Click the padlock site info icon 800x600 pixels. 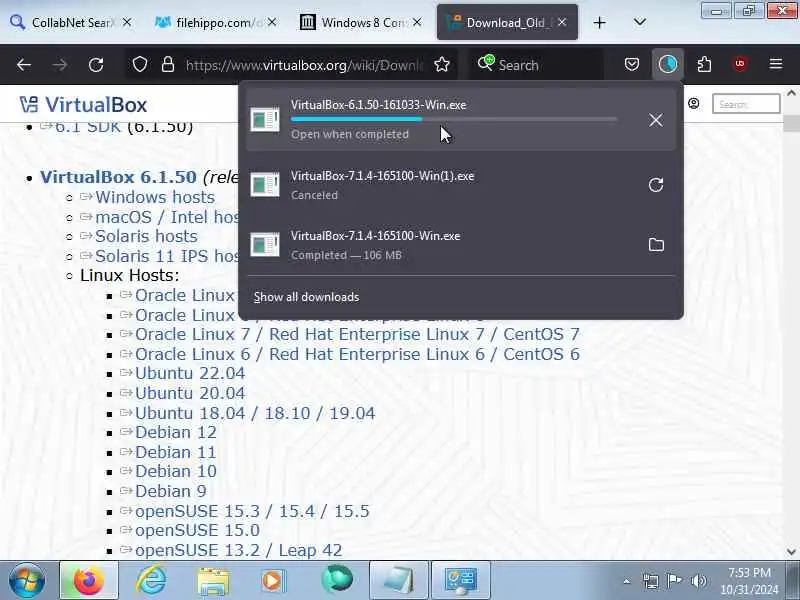168,65
